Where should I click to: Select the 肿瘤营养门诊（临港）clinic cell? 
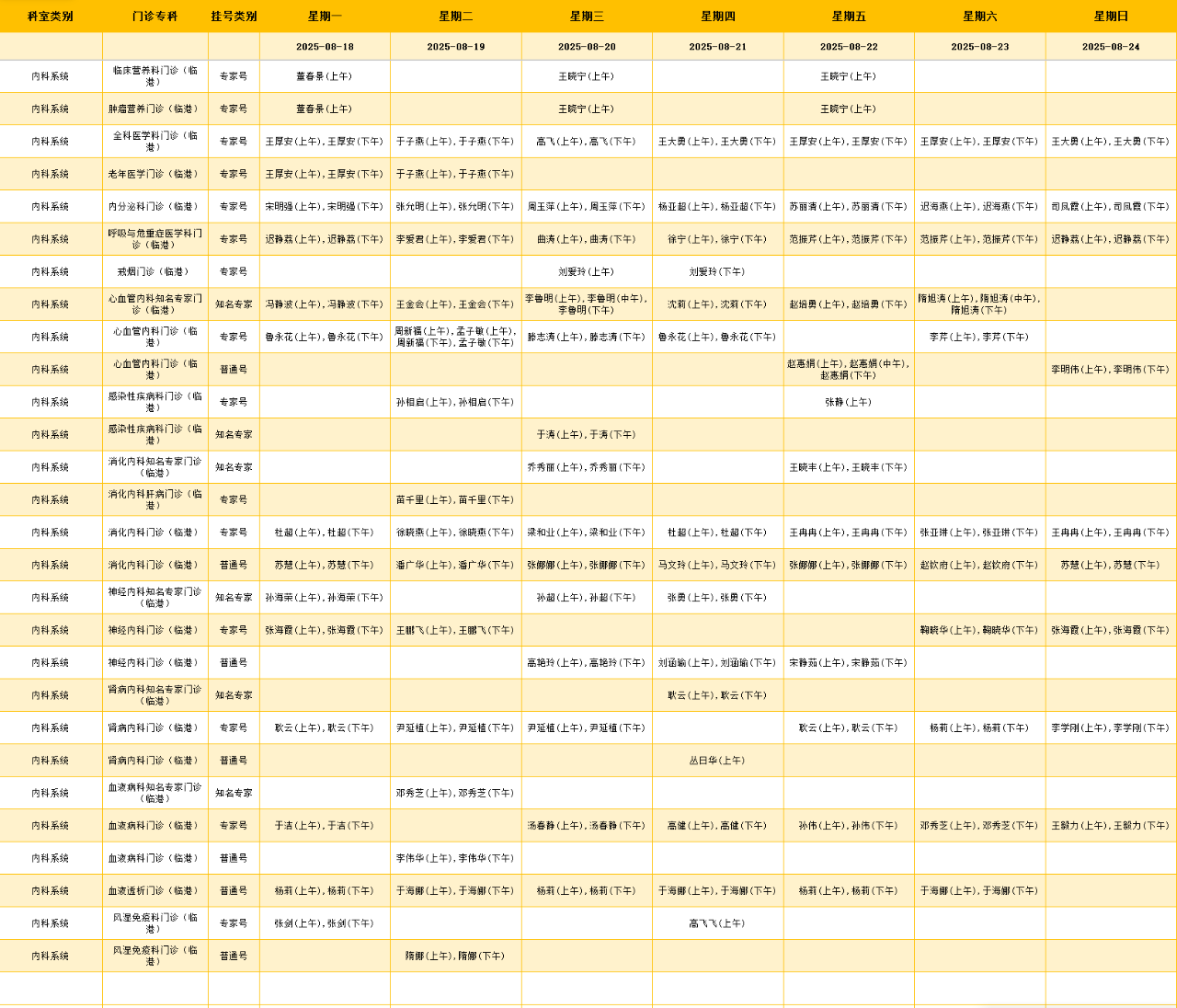pos(155,109)
